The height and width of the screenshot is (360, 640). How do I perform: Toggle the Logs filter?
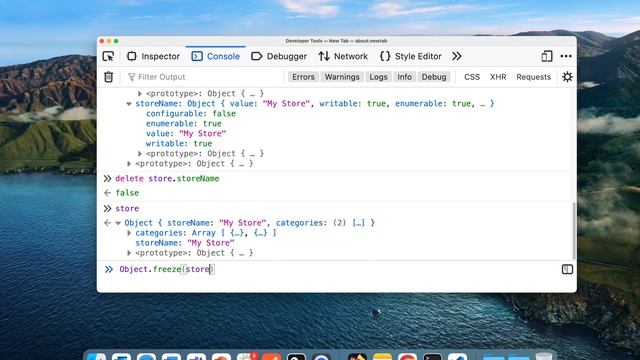[378, 77]
